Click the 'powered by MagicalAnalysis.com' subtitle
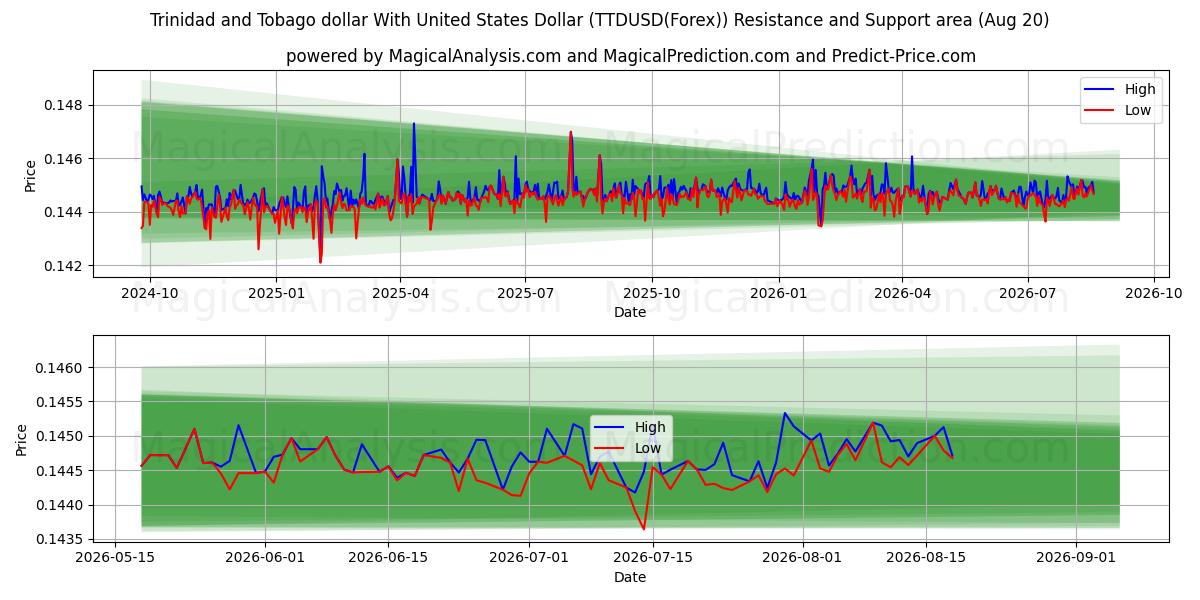 click(x=630, y=56)
